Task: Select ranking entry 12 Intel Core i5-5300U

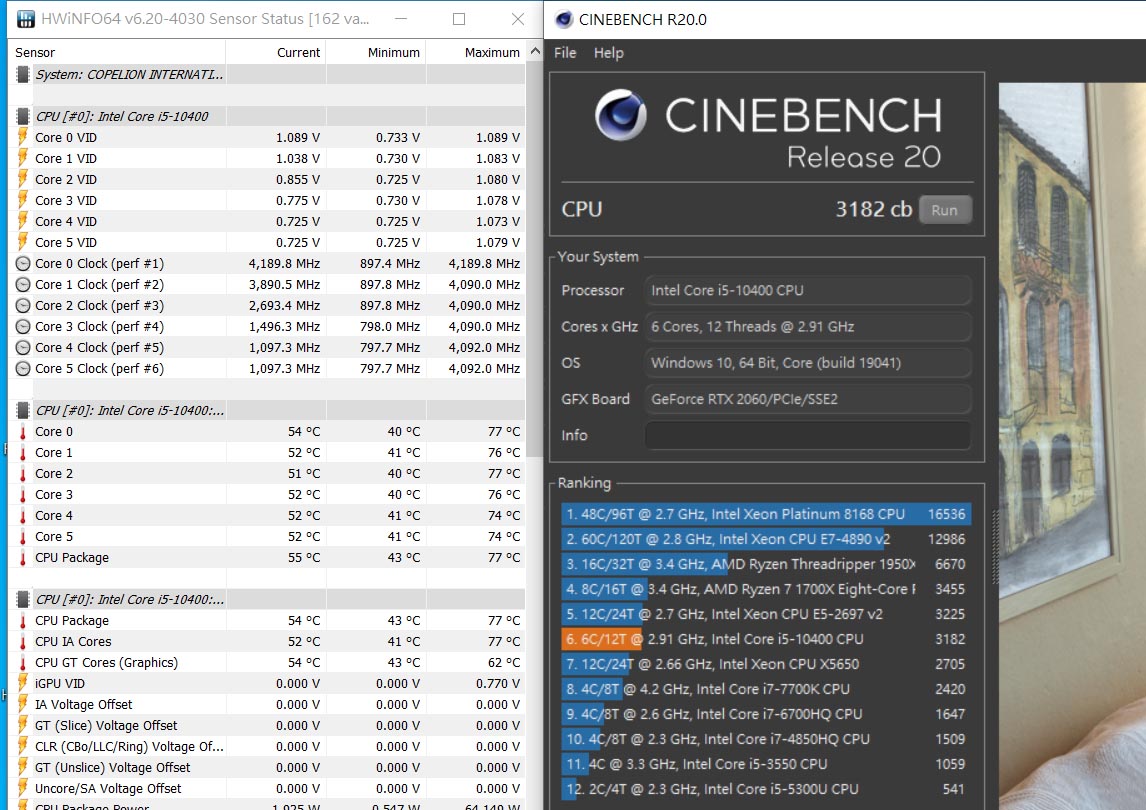Action: tap(766, 789)
